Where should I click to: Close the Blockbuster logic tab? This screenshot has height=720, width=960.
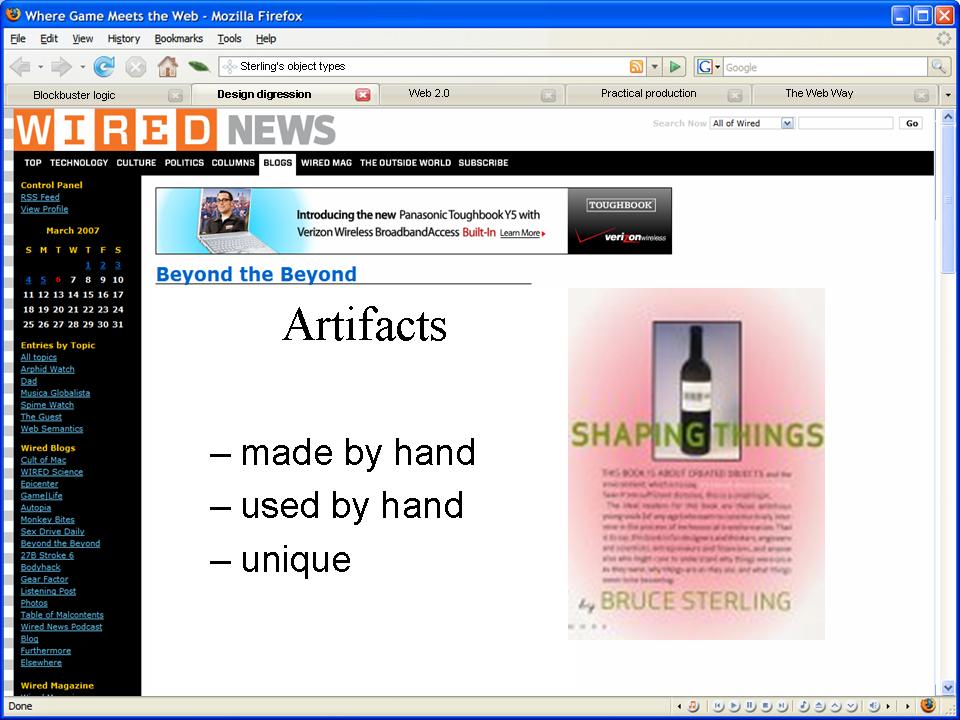(175, 96)
